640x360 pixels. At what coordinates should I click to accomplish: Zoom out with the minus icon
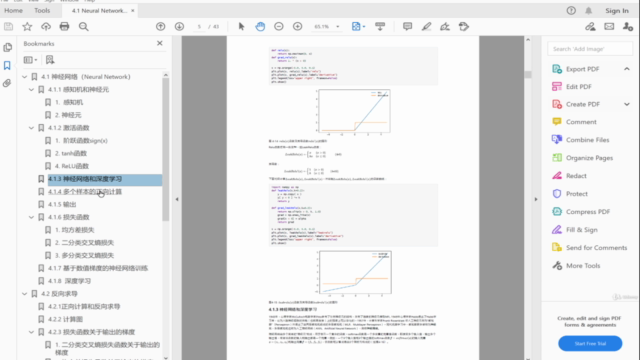tap(279, 27)
